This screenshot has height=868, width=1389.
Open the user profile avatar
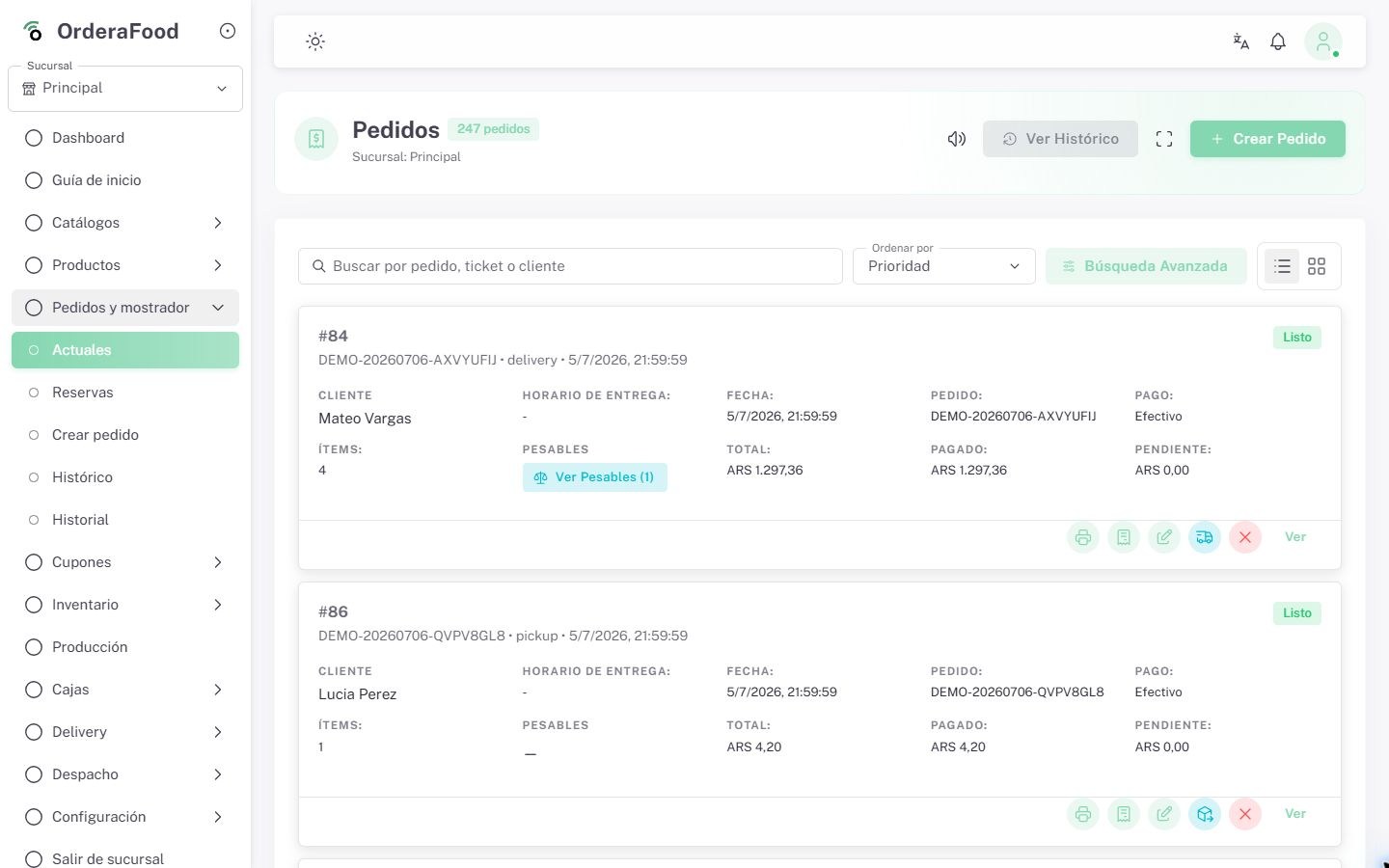[1323, 41]
